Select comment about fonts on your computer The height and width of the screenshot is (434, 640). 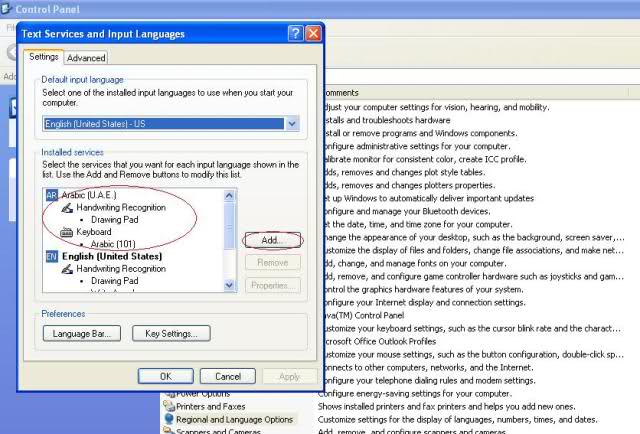[415, 263]
